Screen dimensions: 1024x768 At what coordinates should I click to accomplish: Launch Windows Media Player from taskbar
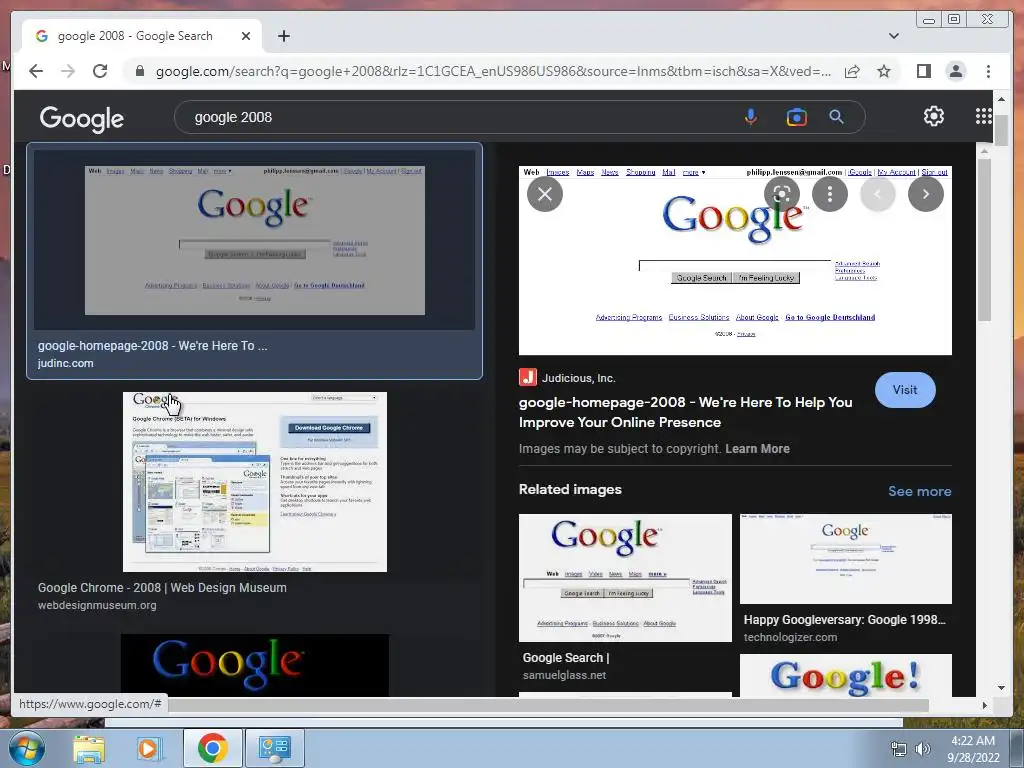click(149, 748)
